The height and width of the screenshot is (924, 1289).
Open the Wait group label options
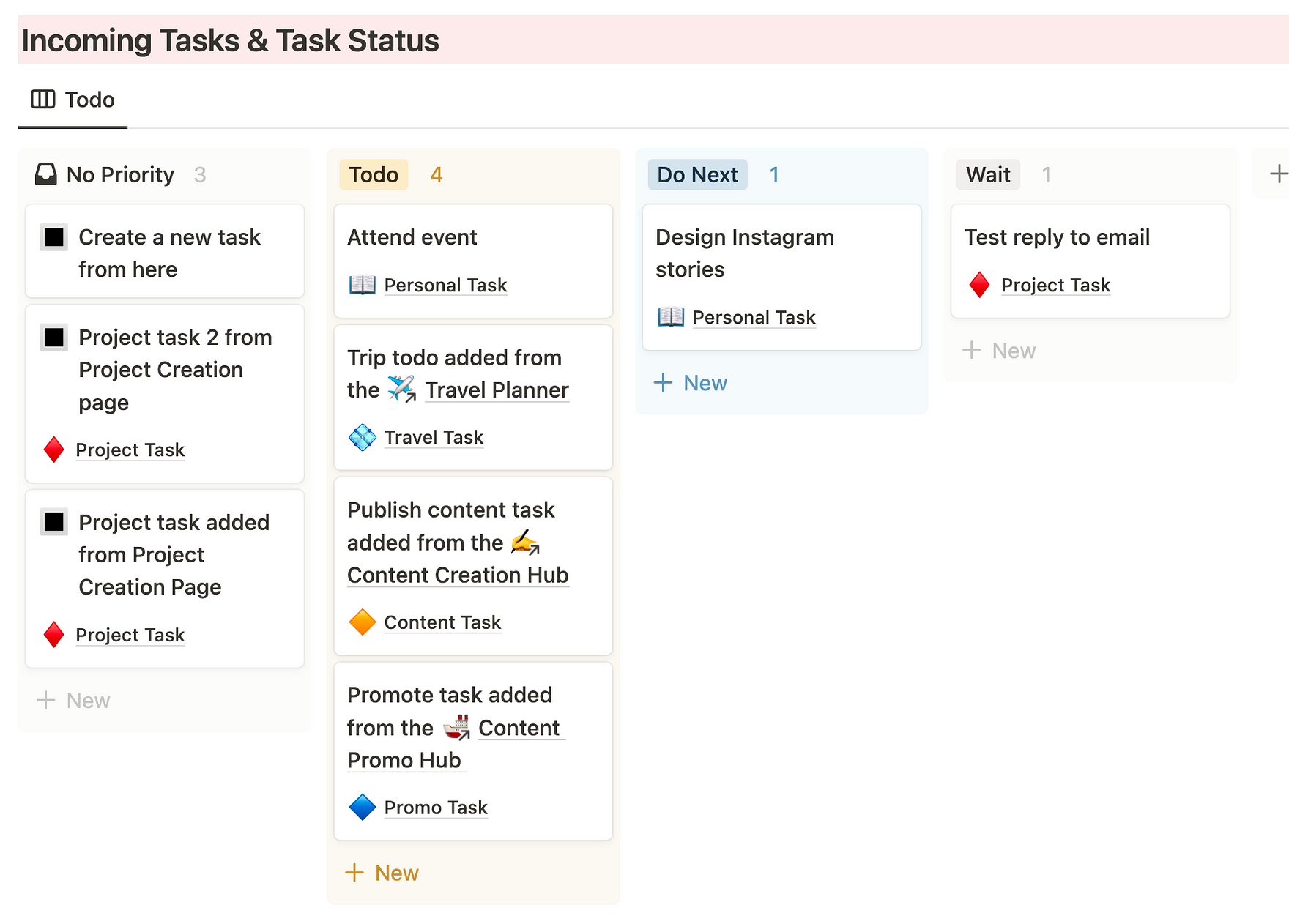[x=987, y=174]
